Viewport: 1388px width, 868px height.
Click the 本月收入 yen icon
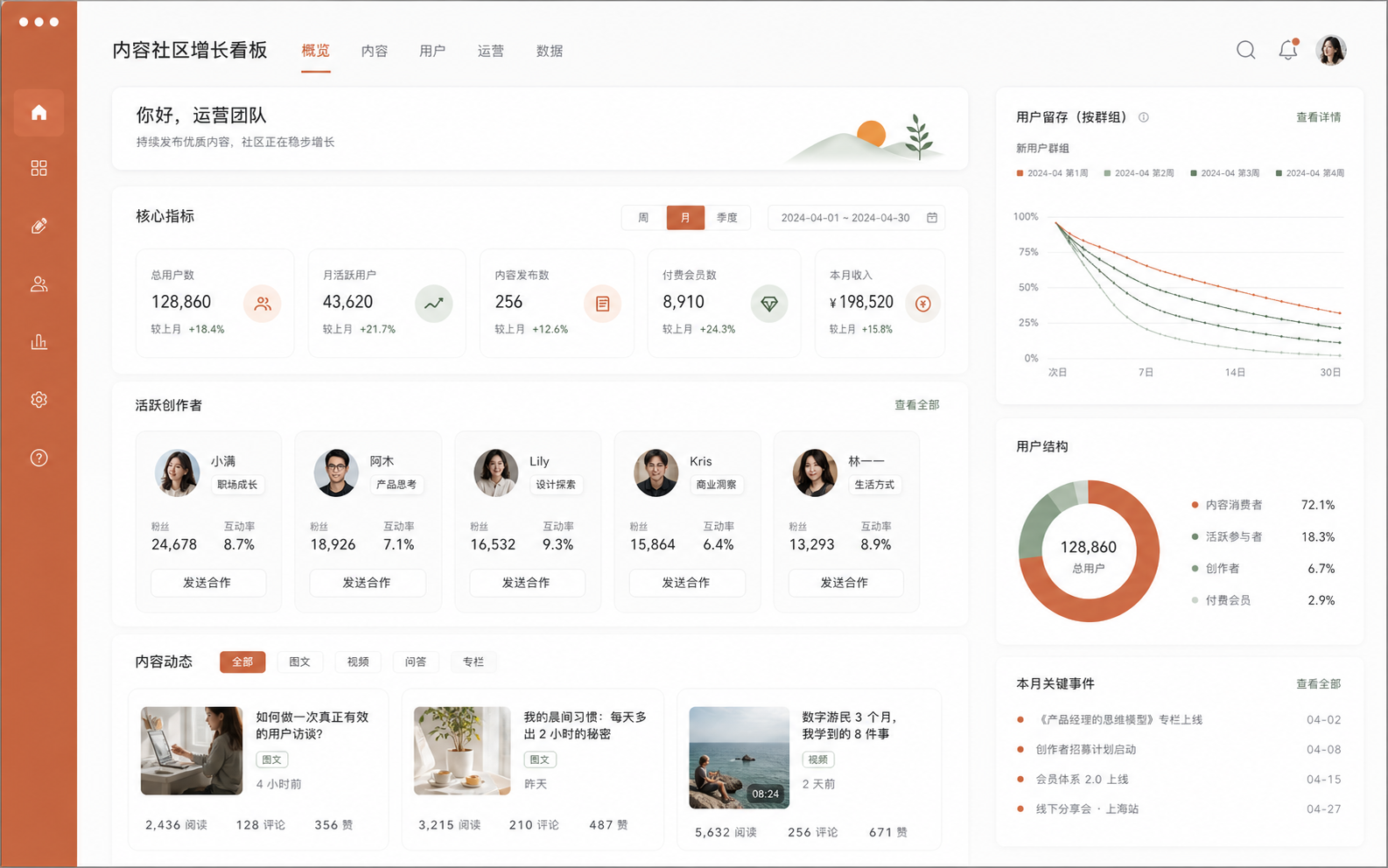(x=922, y=304)
